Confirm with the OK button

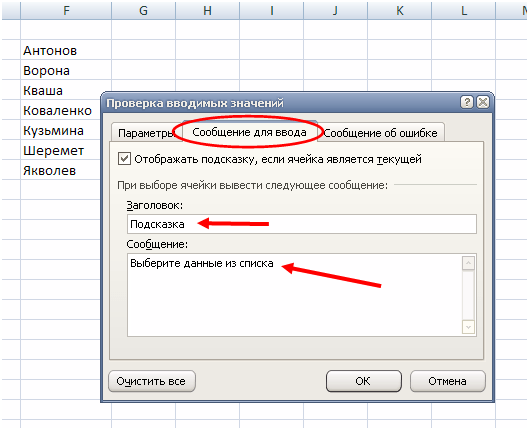point(364,381)
